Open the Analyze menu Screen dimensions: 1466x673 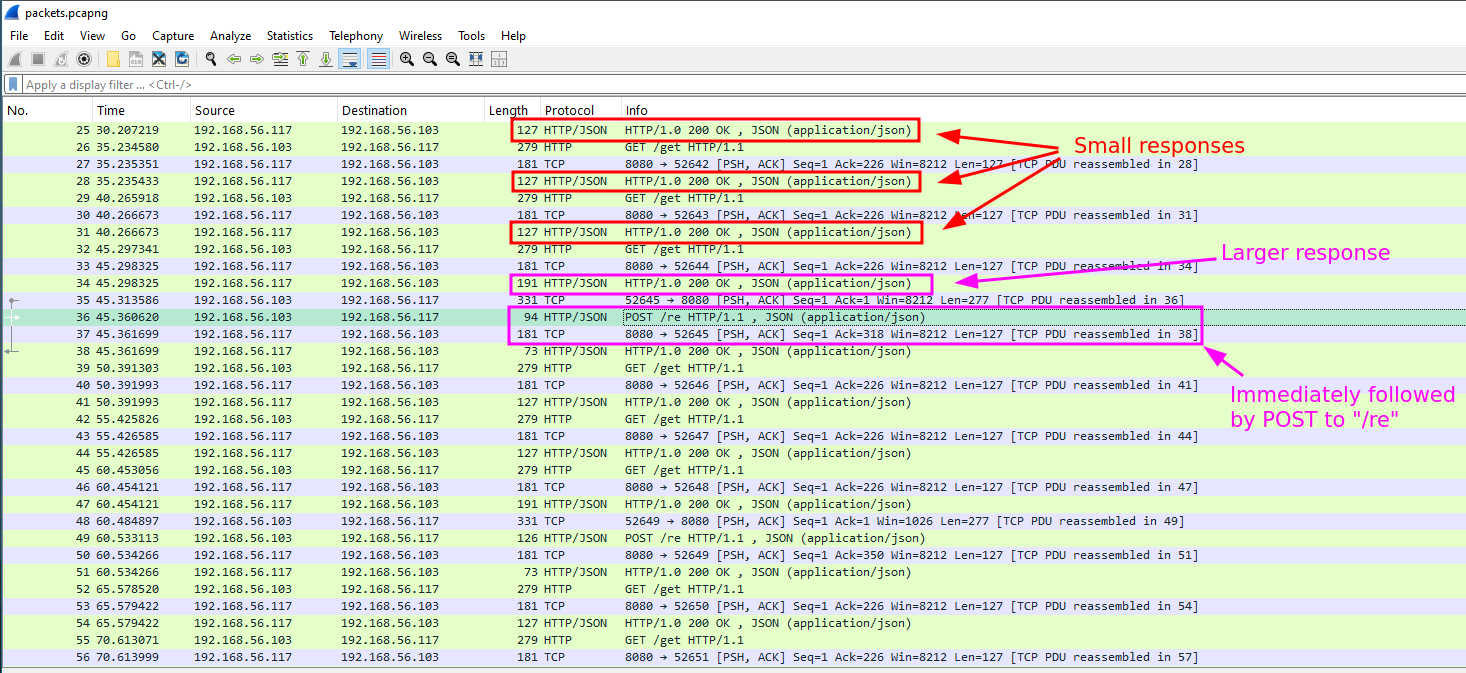230,36
